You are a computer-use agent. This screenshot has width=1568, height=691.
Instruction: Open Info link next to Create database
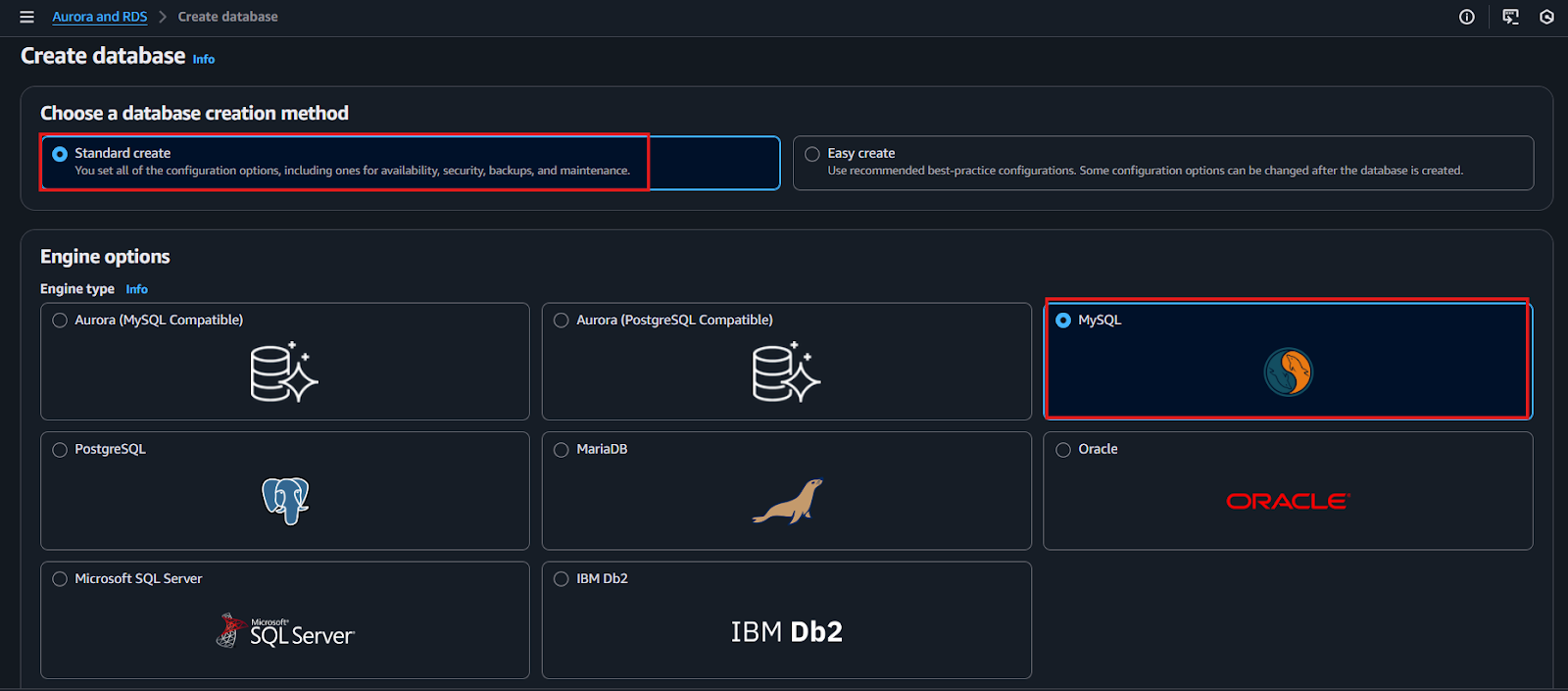point(204,59)
